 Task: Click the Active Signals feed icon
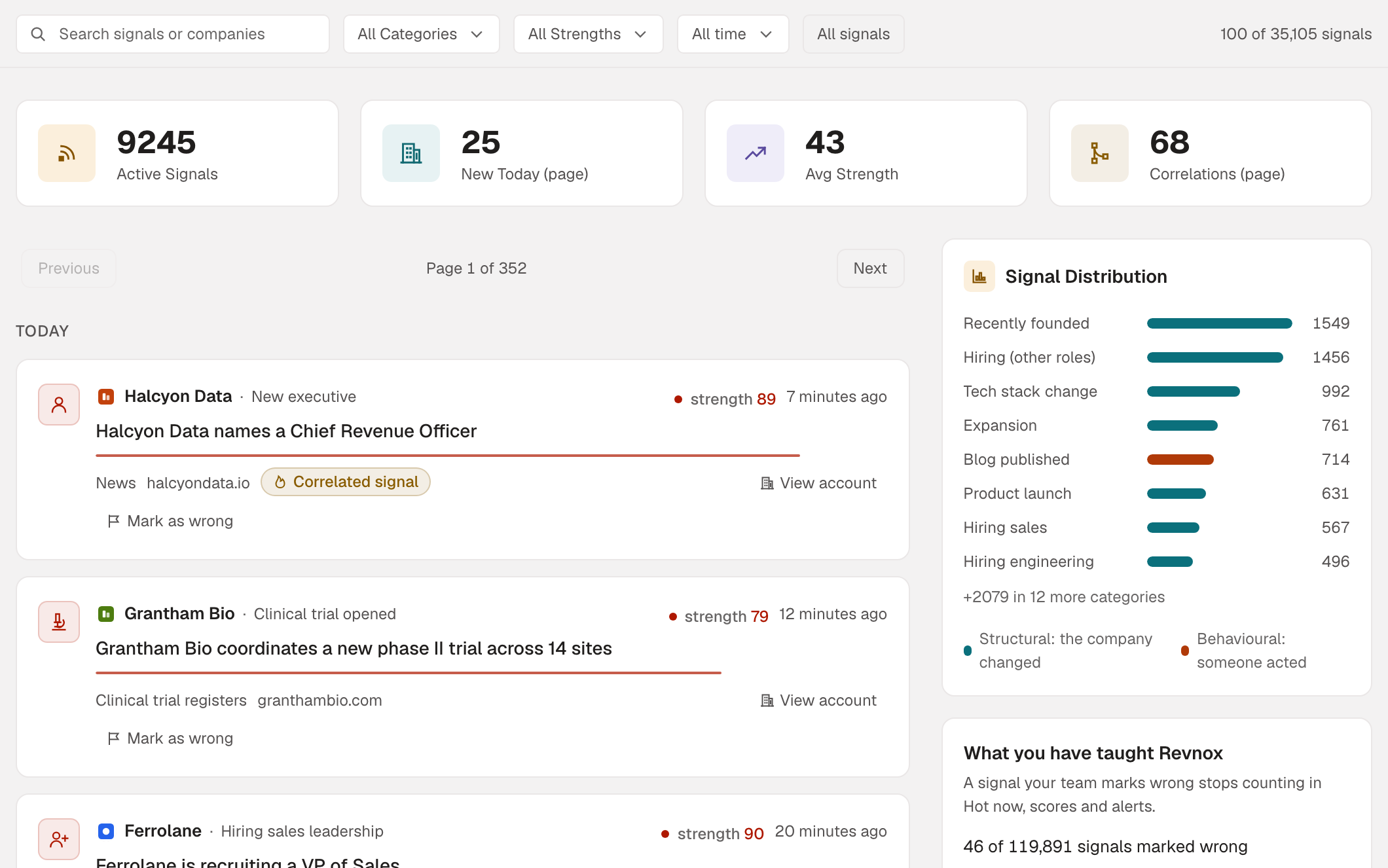point(67,153)
